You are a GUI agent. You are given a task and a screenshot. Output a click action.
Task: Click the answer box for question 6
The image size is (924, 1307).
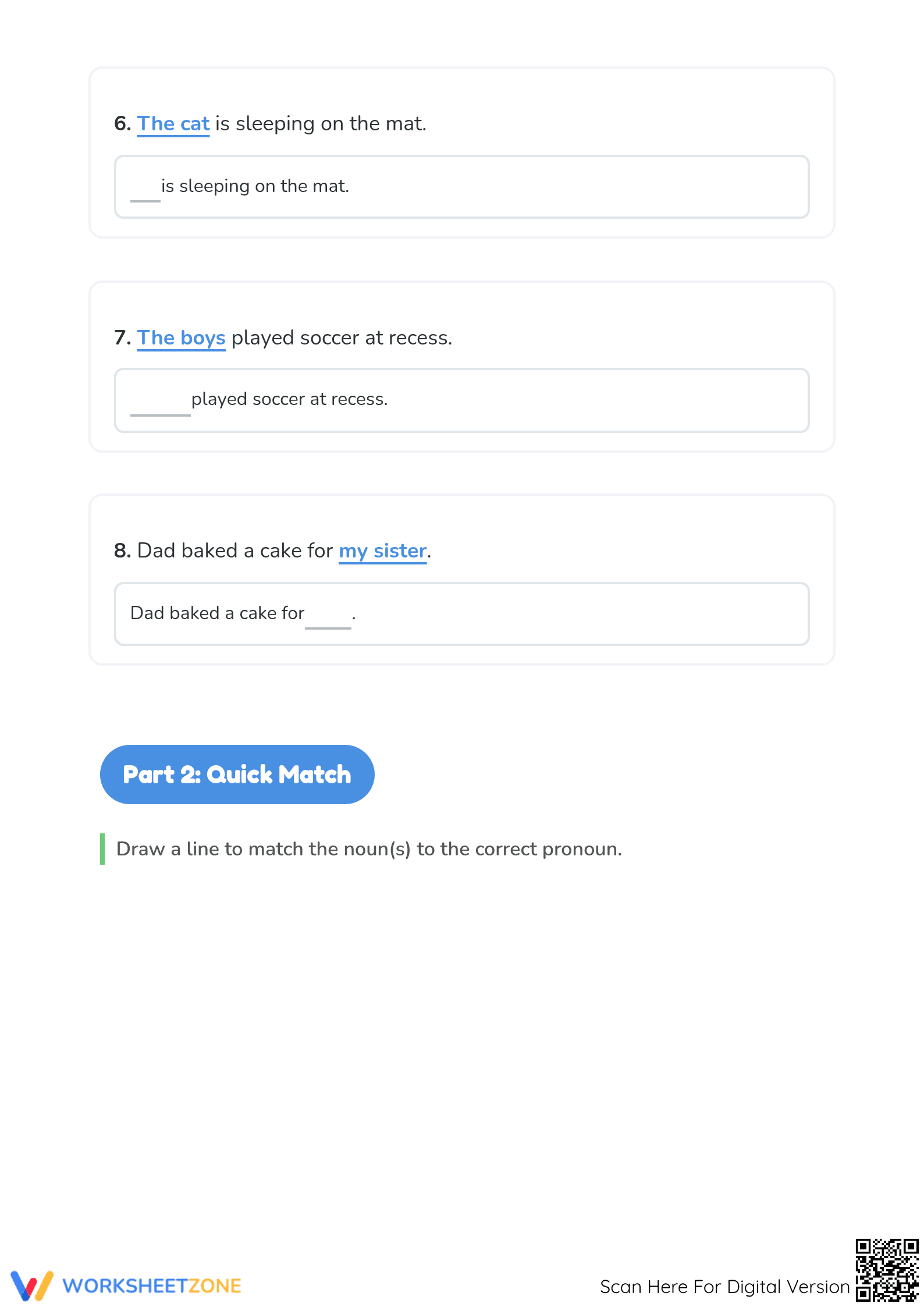(x=462, y=187)
